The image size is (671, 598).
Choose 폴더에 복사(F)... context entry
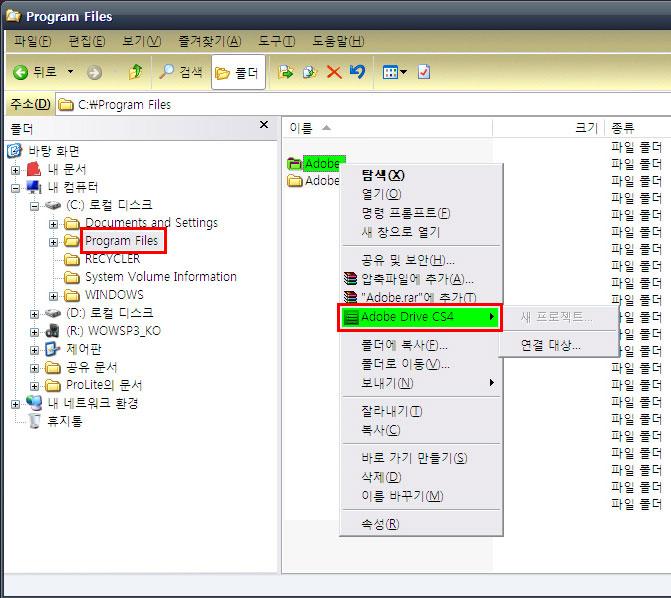(x=421, y=345)
